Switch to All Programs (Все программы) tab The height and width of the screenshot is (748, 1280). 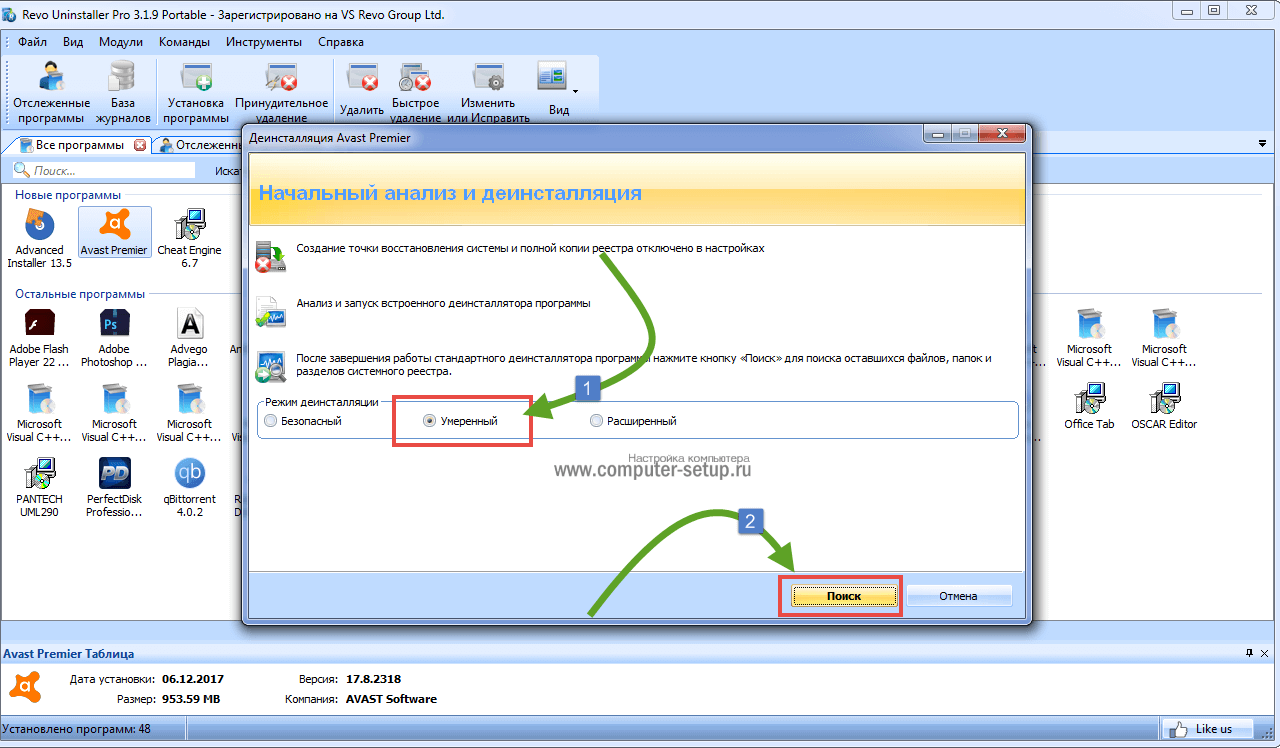pos(78,145)
